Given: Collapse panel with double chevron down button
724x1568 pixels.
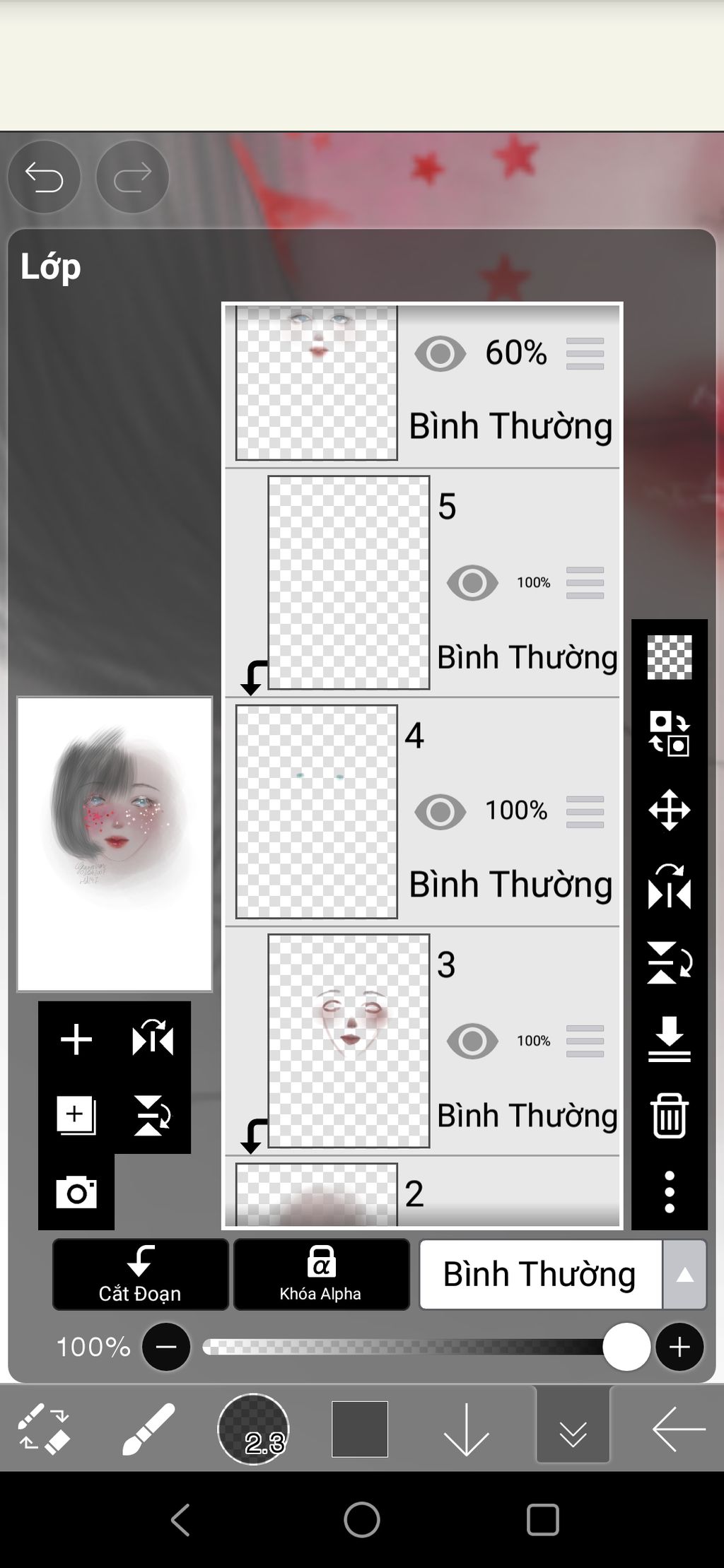Looking at the screenshot, I should (573, 1430).
